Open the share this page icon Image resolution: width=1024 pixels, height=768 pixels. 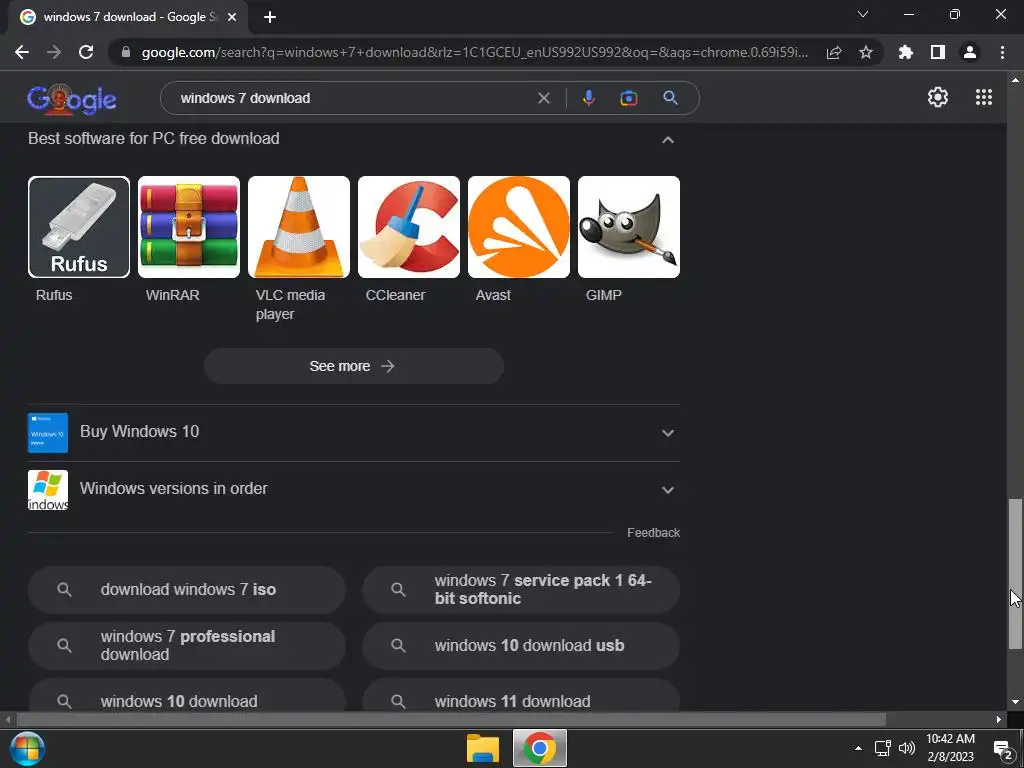pyautogui.click(x=834, y=52)
